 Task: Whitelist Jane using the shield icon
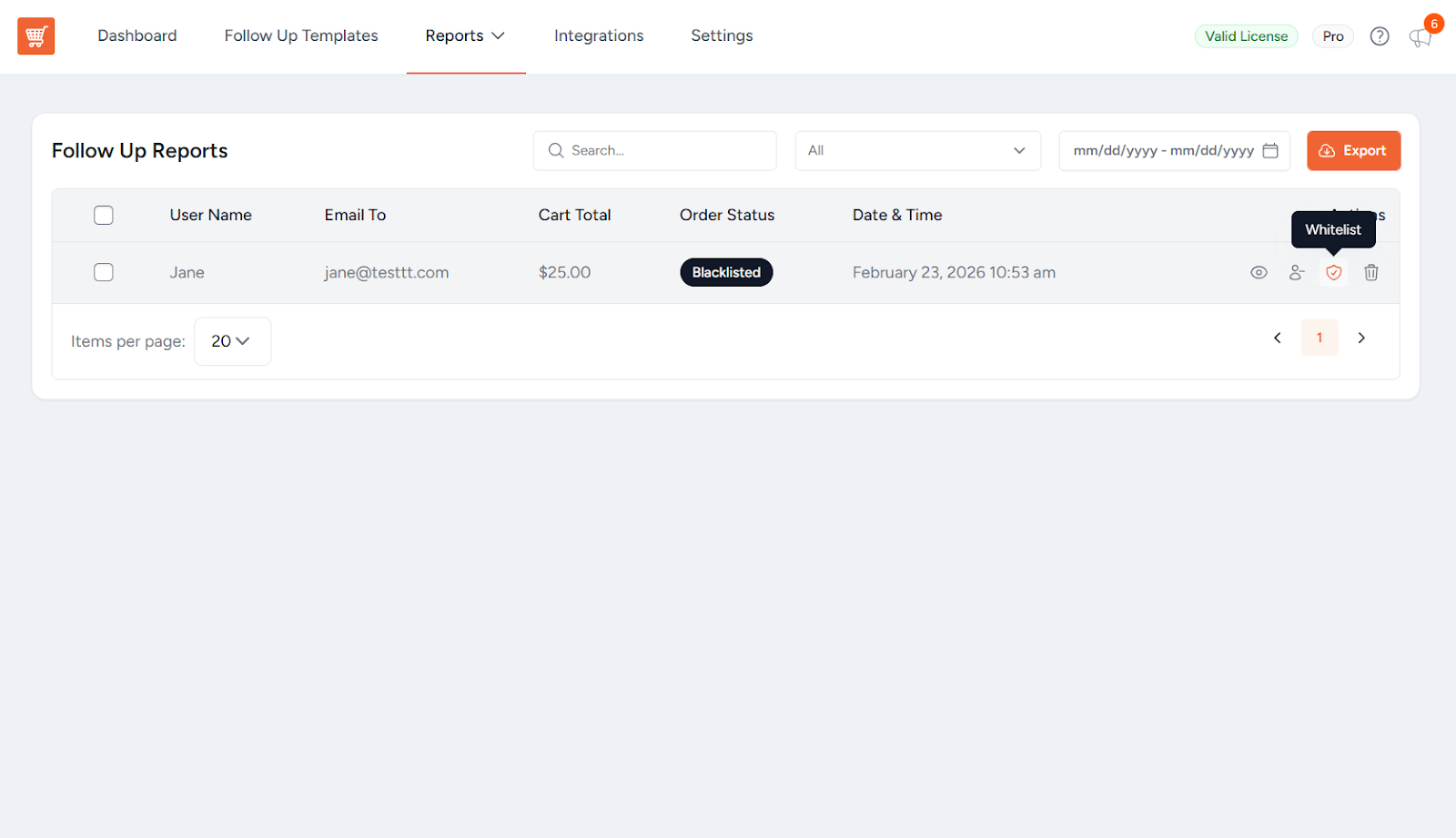pos(1334,273)
